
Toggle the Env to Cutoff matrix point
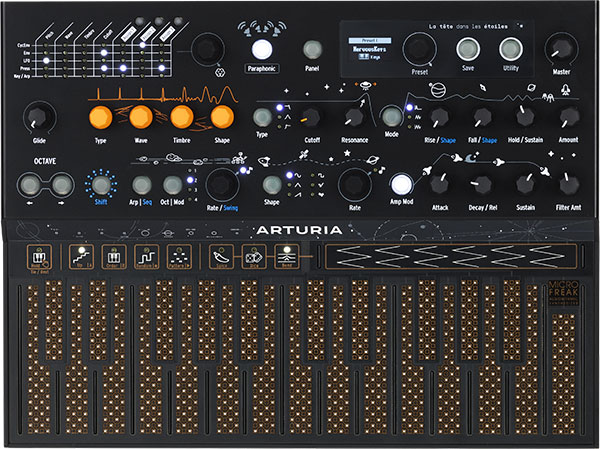click(x=104, y=53)
